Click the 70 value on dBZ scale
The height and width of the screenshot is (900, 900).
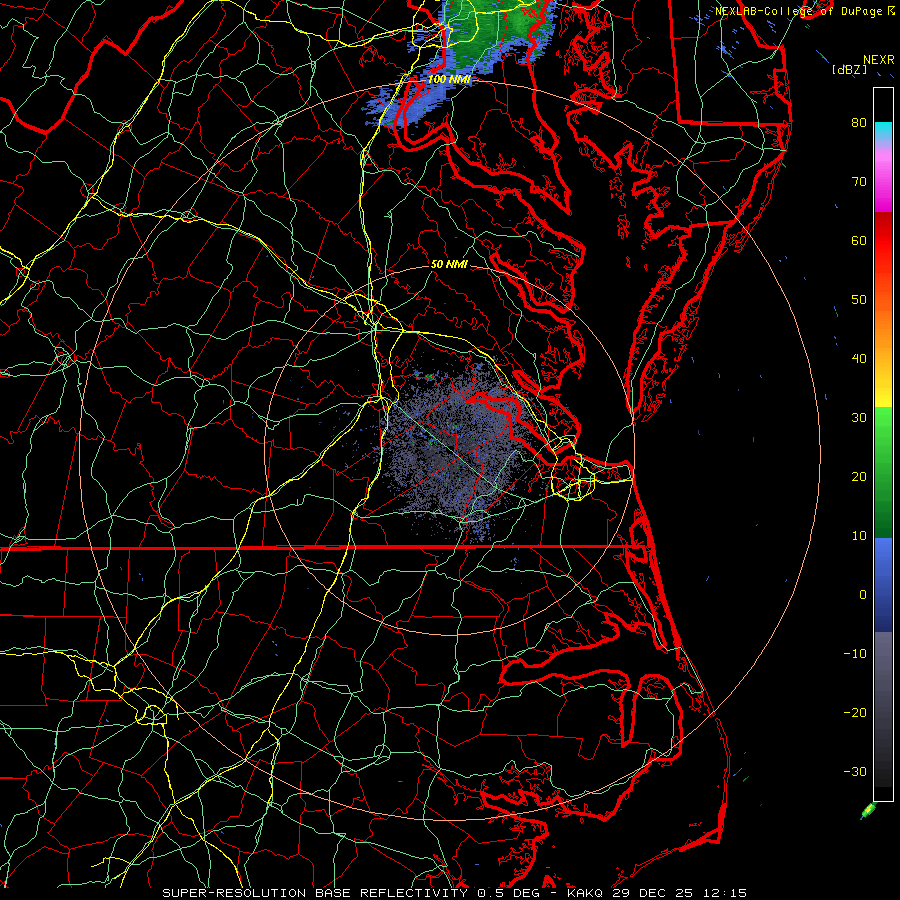(x=859, y=181)
